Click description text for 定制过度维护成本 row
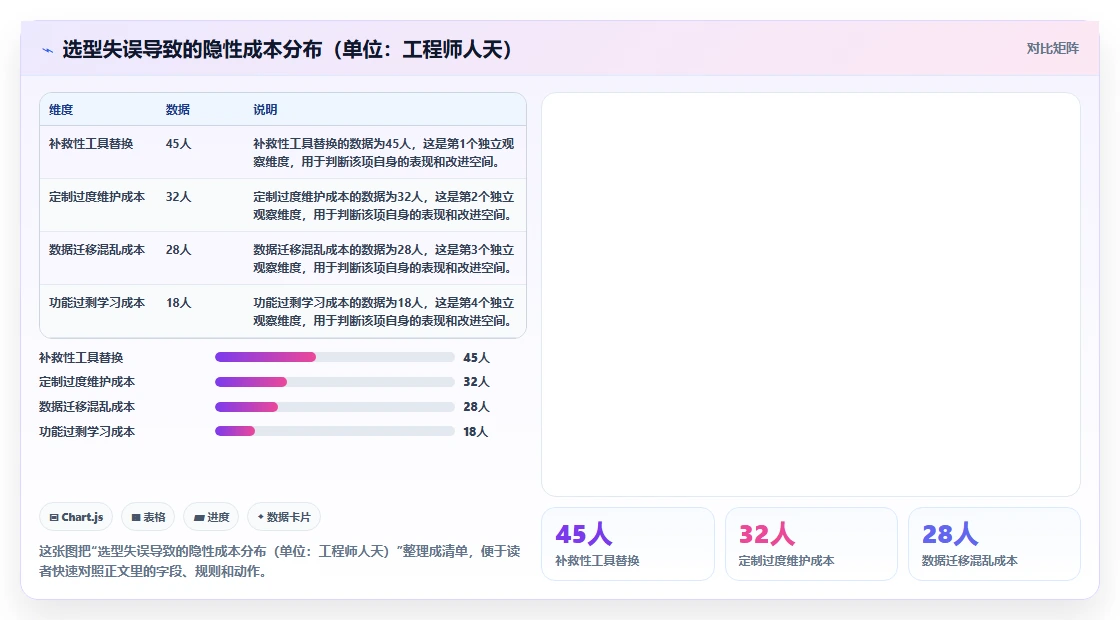 point(384,206)
